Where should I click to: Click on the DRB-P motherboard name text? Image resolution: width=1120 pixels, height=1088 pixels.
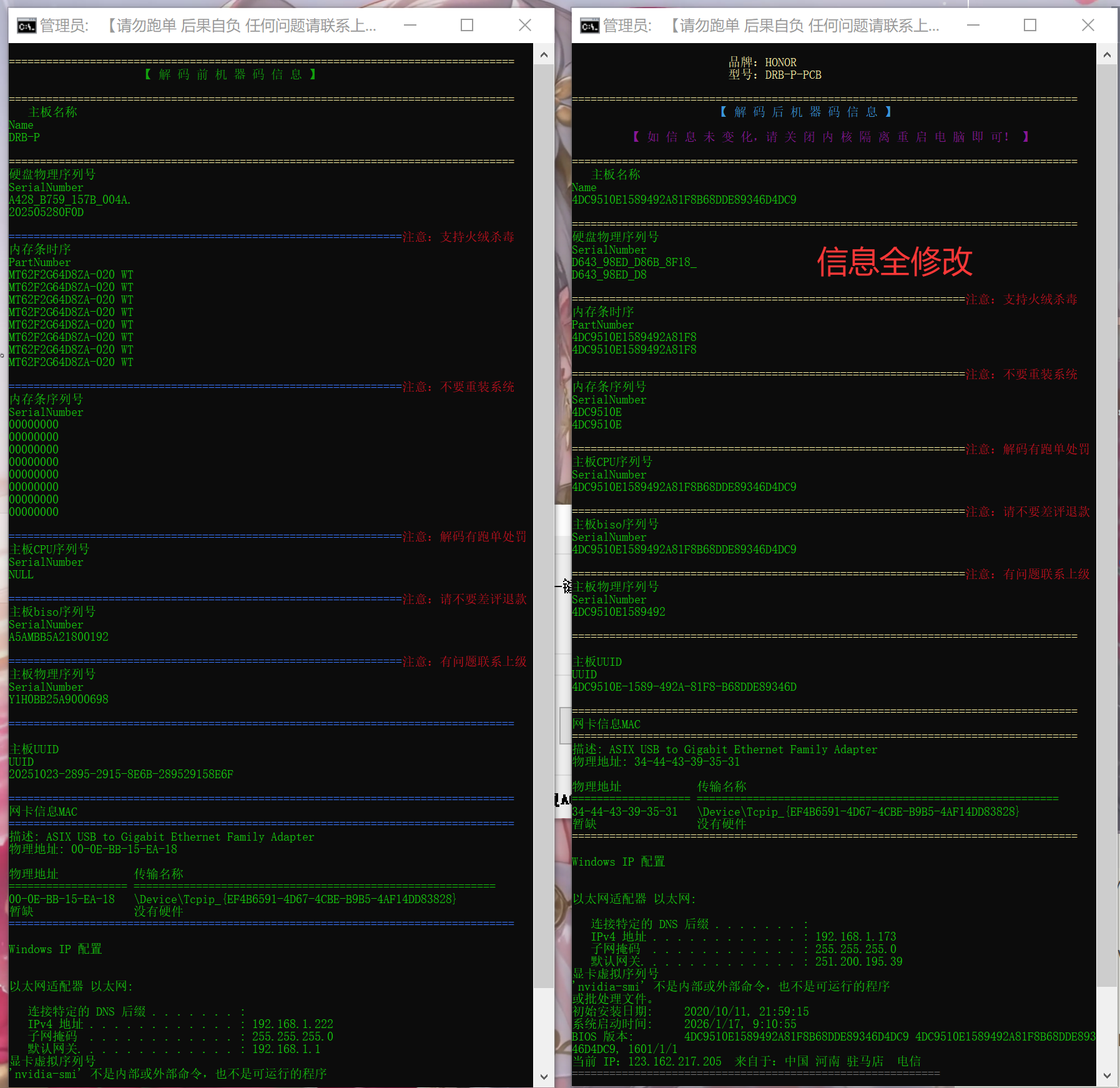[x=24, y=137]
